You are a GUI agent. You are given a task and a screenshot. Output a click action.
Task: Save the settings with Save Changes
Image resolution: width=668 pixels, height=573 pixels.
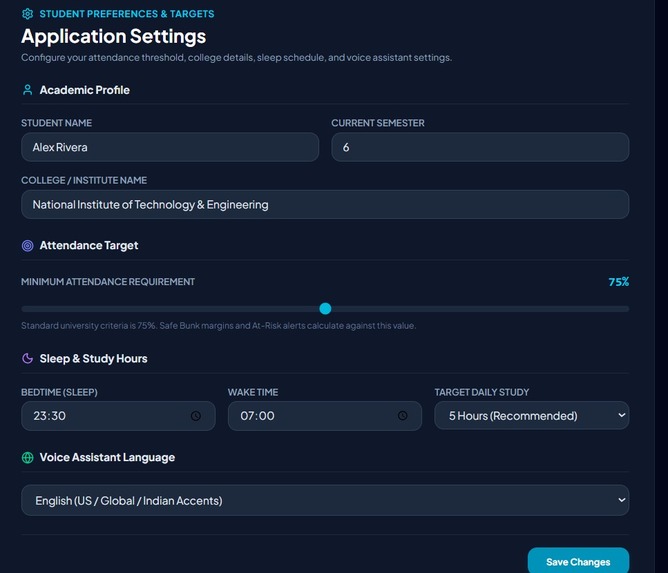[578, 561]
